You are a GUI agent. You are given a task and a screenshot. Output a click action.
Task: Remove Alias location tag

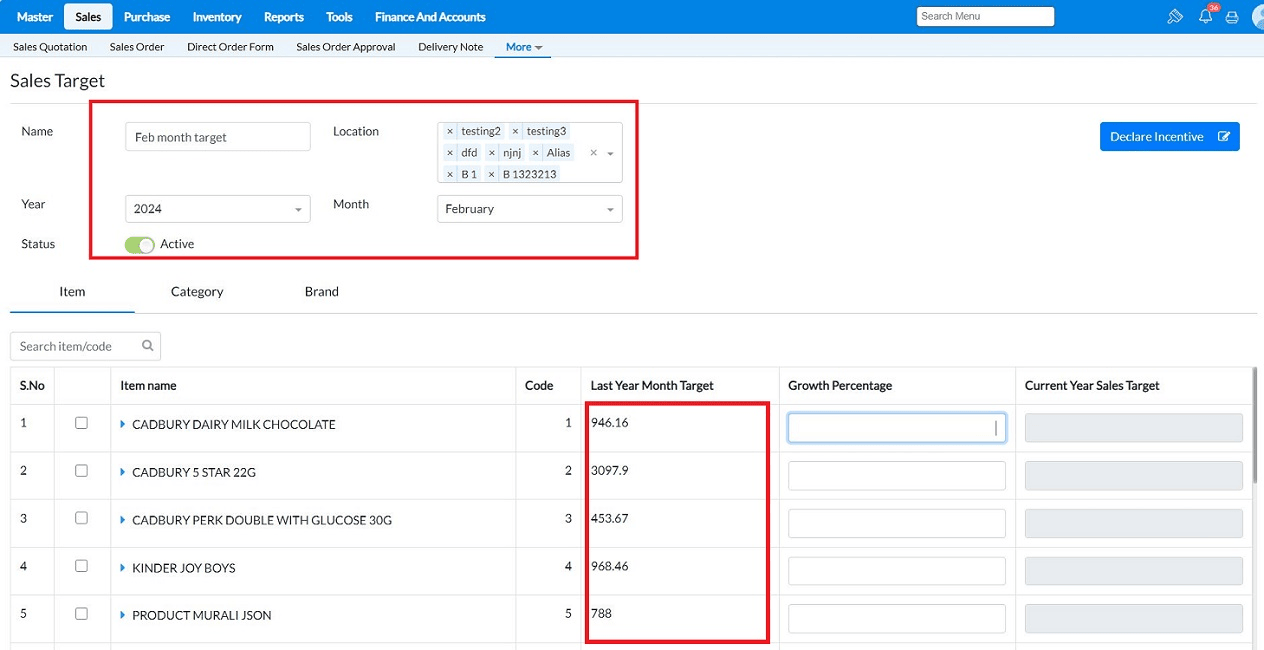(x=536, y=153)
